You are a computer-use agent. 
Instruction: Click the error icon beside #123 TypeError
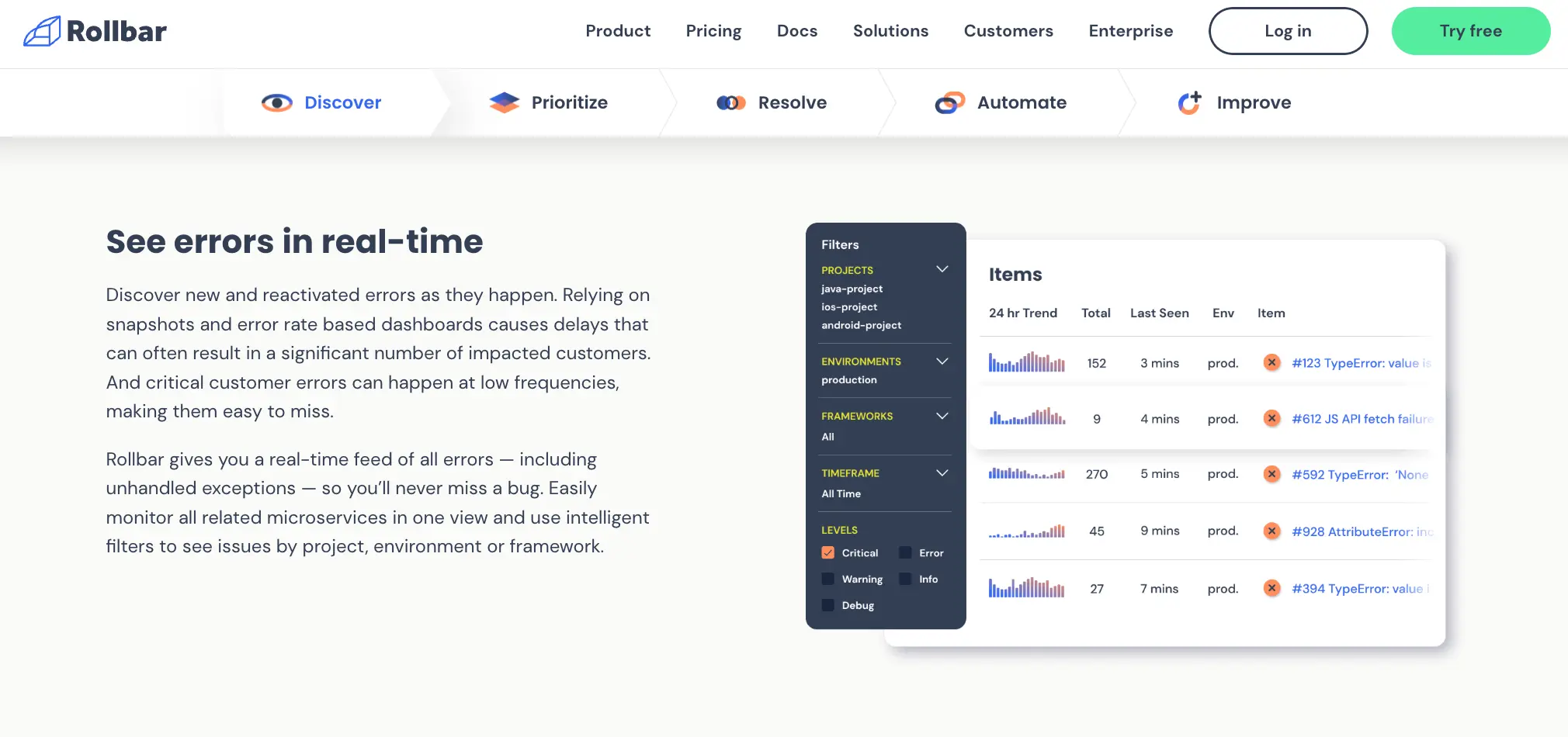(x=1271, y=362)
